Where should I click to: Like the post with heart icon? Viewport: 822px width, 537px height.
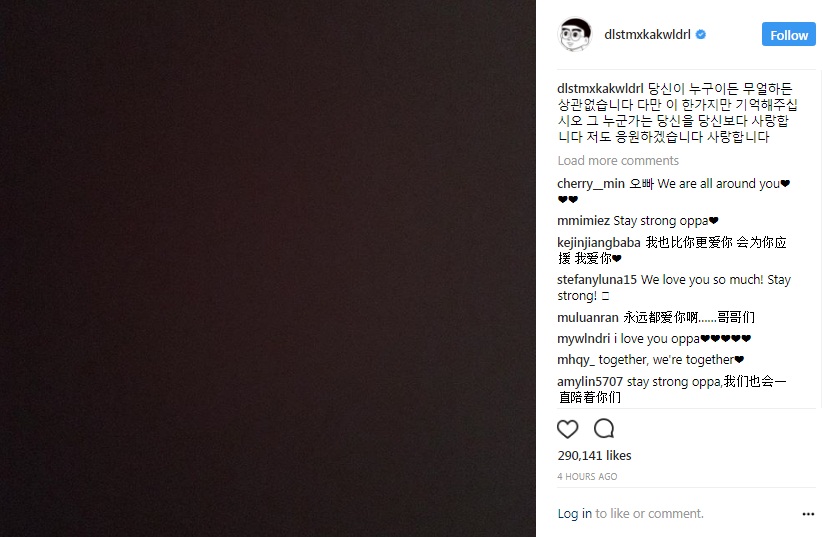[x=567, y=429]
